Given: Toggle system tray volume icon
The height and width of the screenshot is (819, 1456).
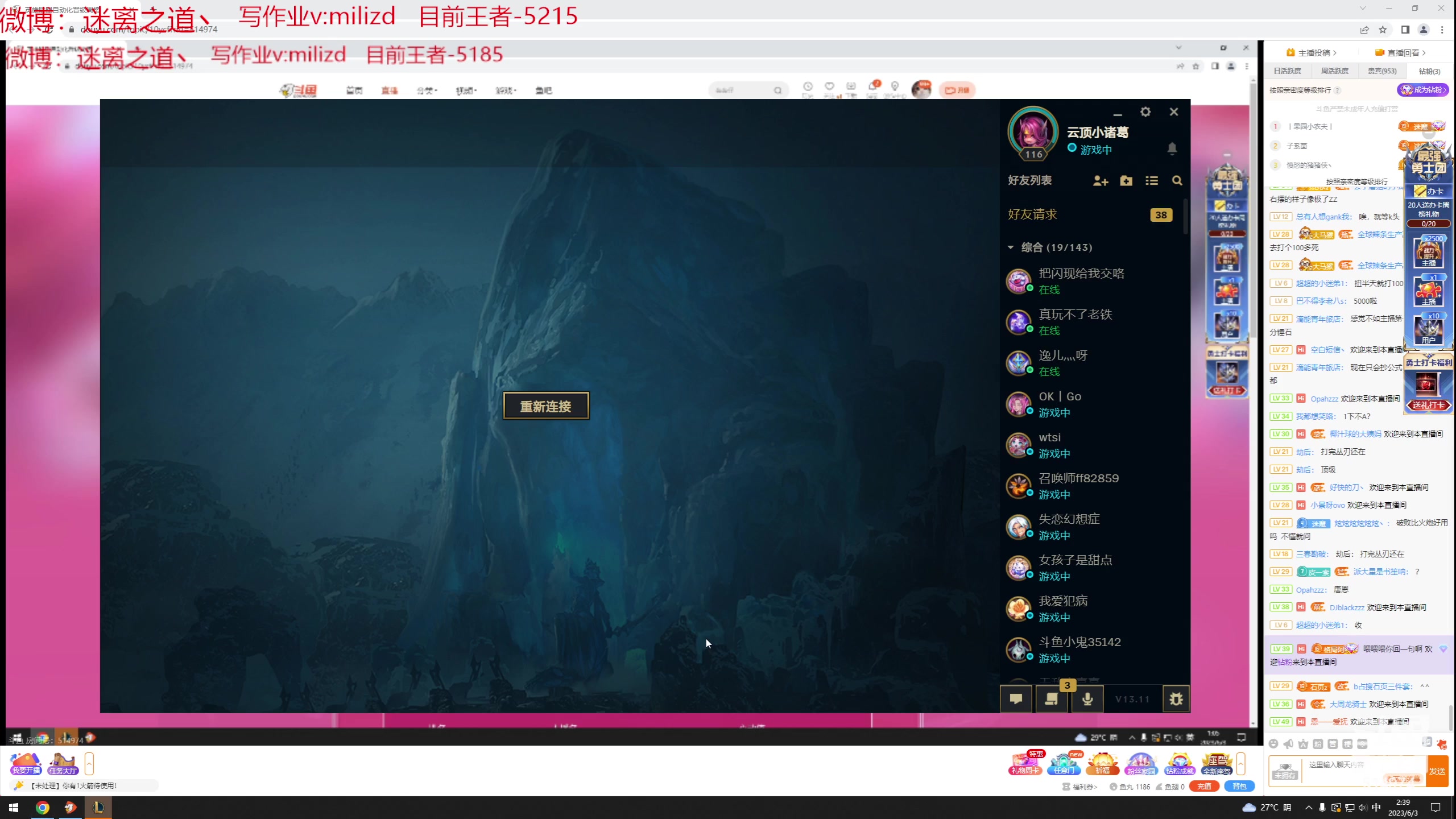Looking at the screenshot, I should [1362, 808].
